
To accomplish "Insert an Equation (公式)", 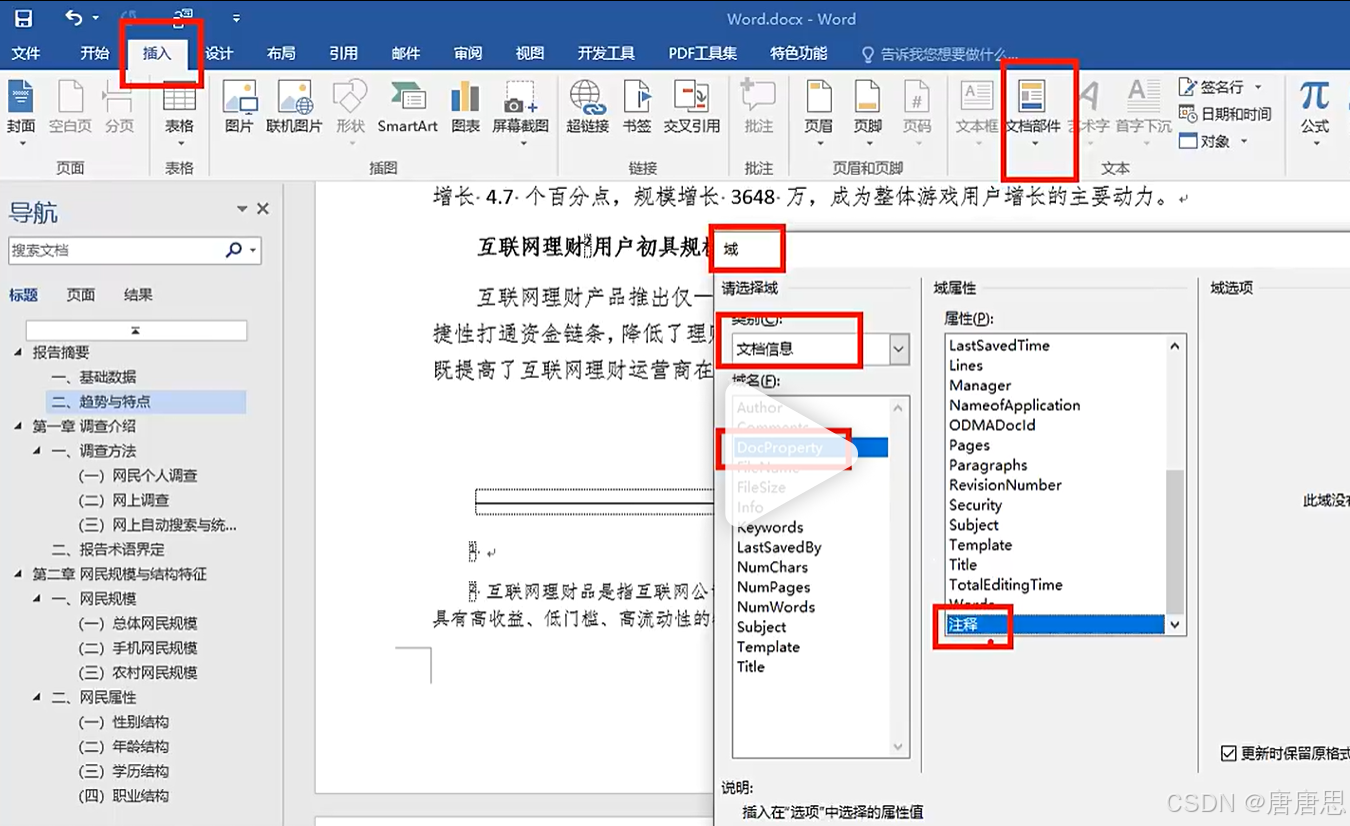I will pos(1314,114).
